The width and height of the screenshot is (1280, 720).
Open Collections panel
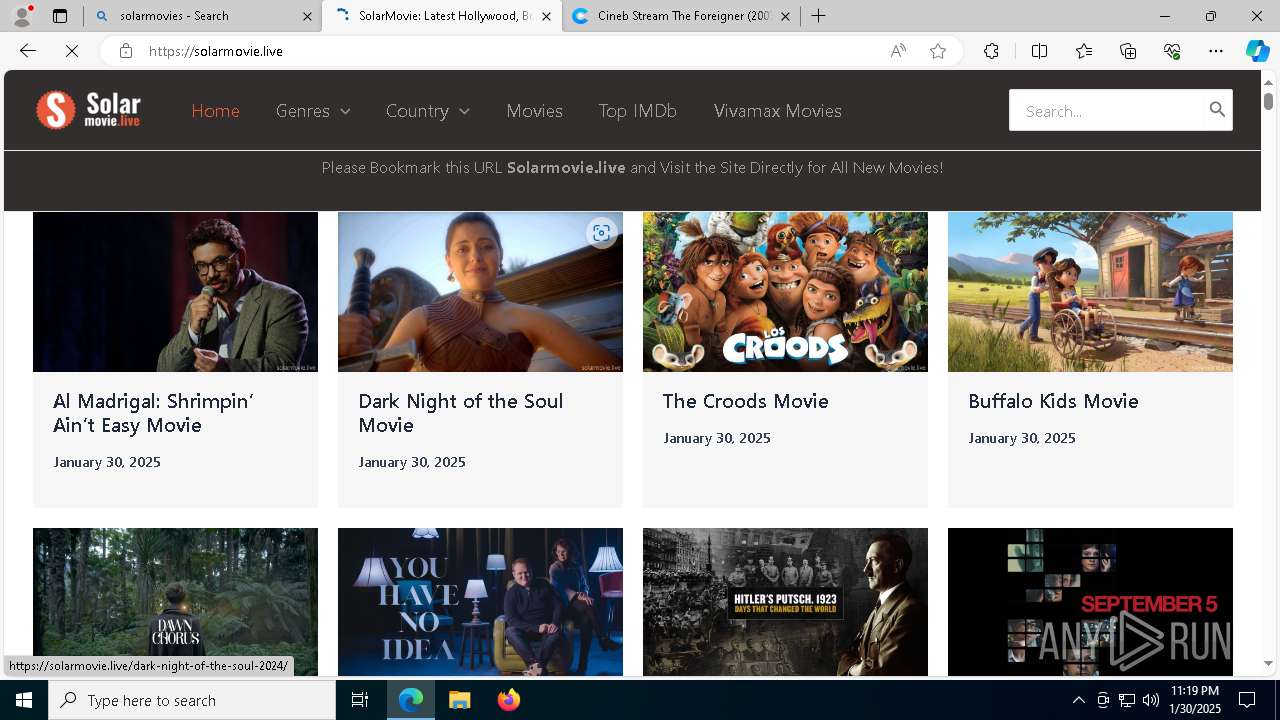tap(1128, 51)
